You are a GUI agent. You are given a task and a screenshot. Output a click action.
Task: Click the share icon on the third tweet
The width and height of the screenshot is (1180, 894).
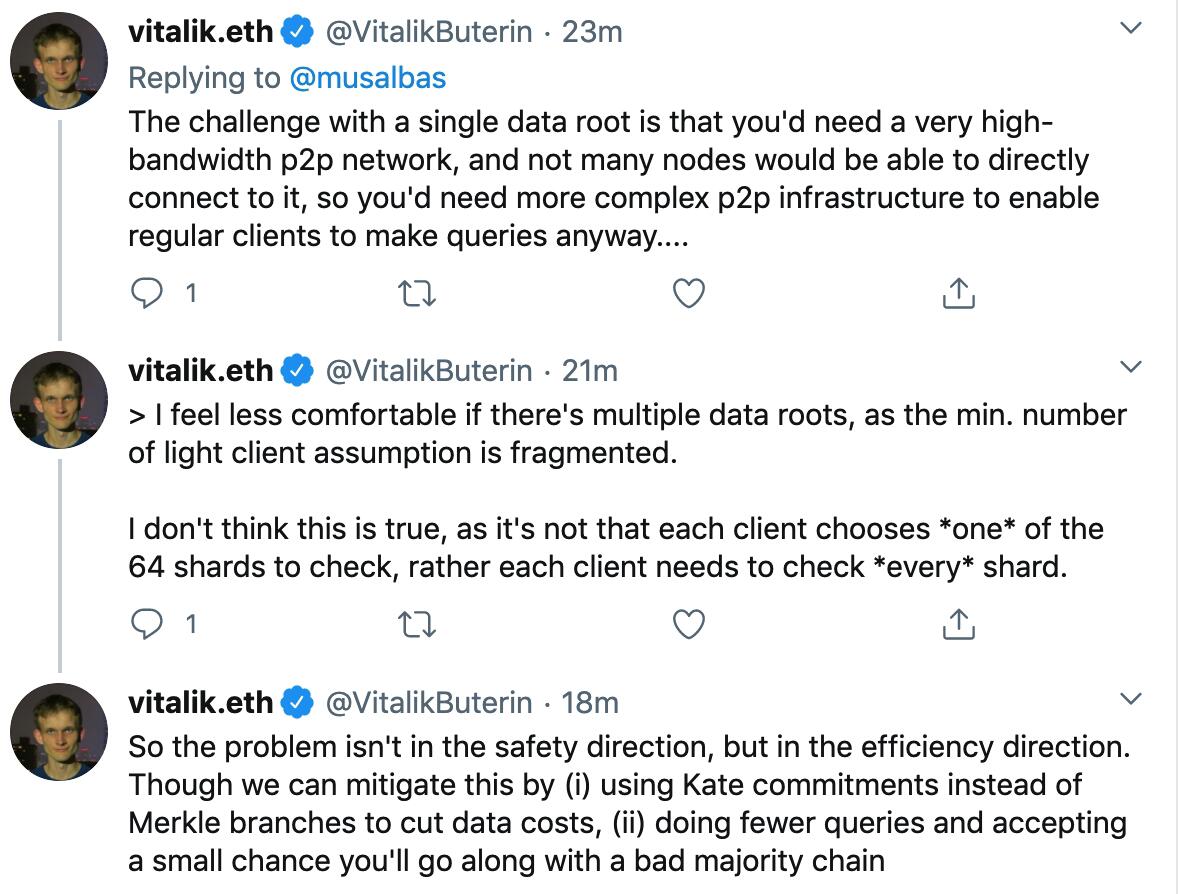pyautogui.click(x=959, y=890)
